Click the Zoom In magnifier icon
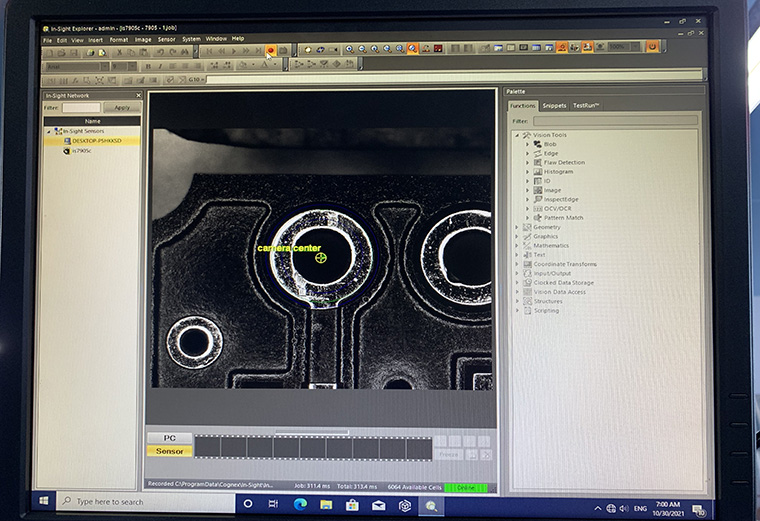Screen dimensions: 760x521 pos(349,49)
